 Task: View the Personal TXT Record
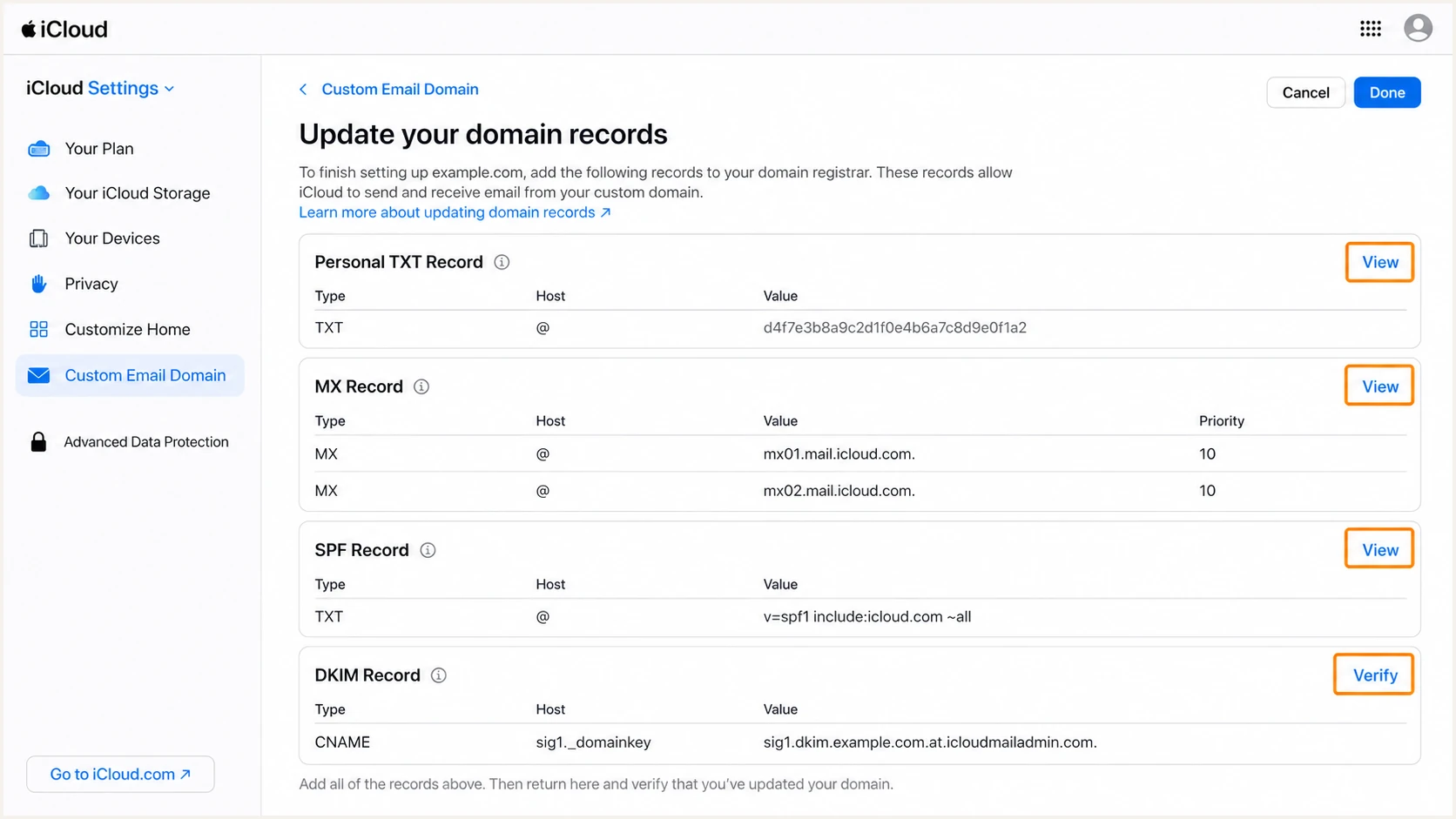[x=1380, y=262]
